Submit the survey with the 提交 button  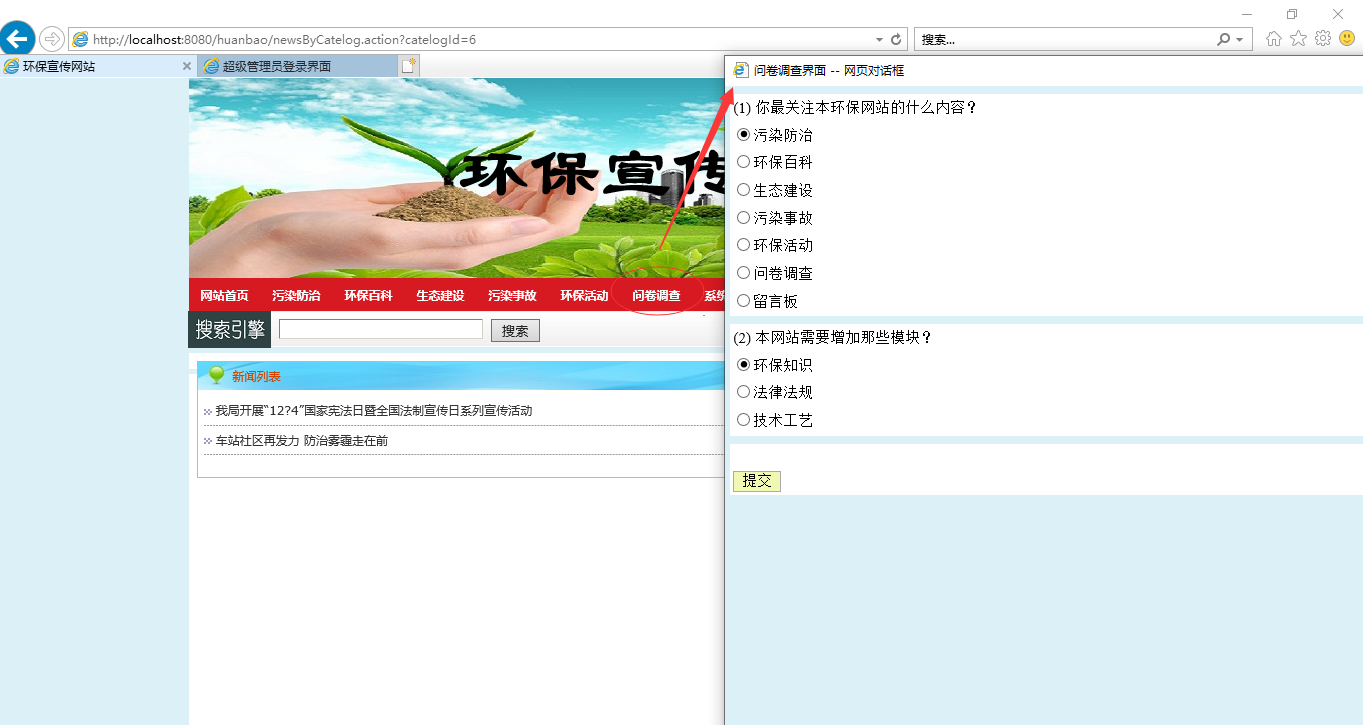tap(757, 481)
